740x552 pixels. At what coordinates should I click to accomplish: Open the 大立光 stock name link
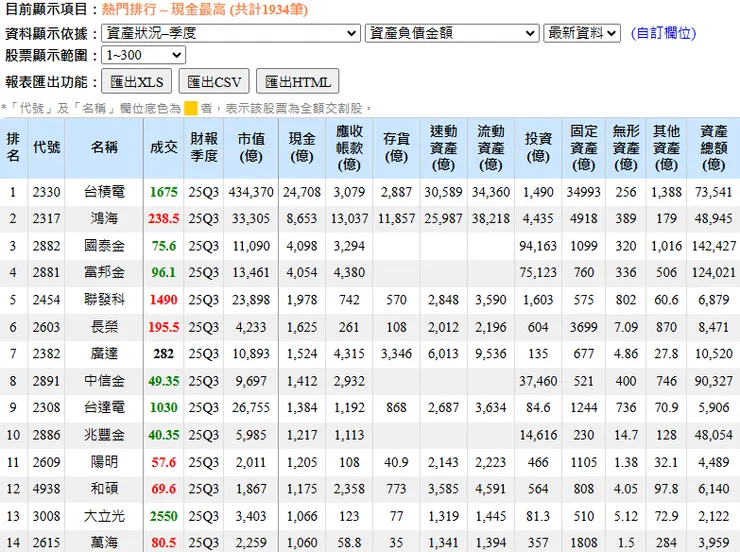[x=104, y=516]
